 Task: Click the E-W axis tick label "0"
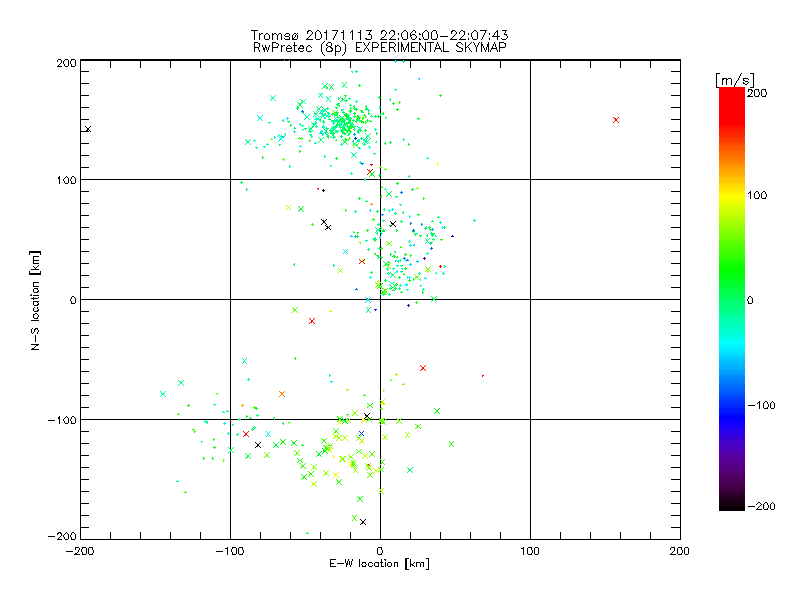tap(380, 551)
